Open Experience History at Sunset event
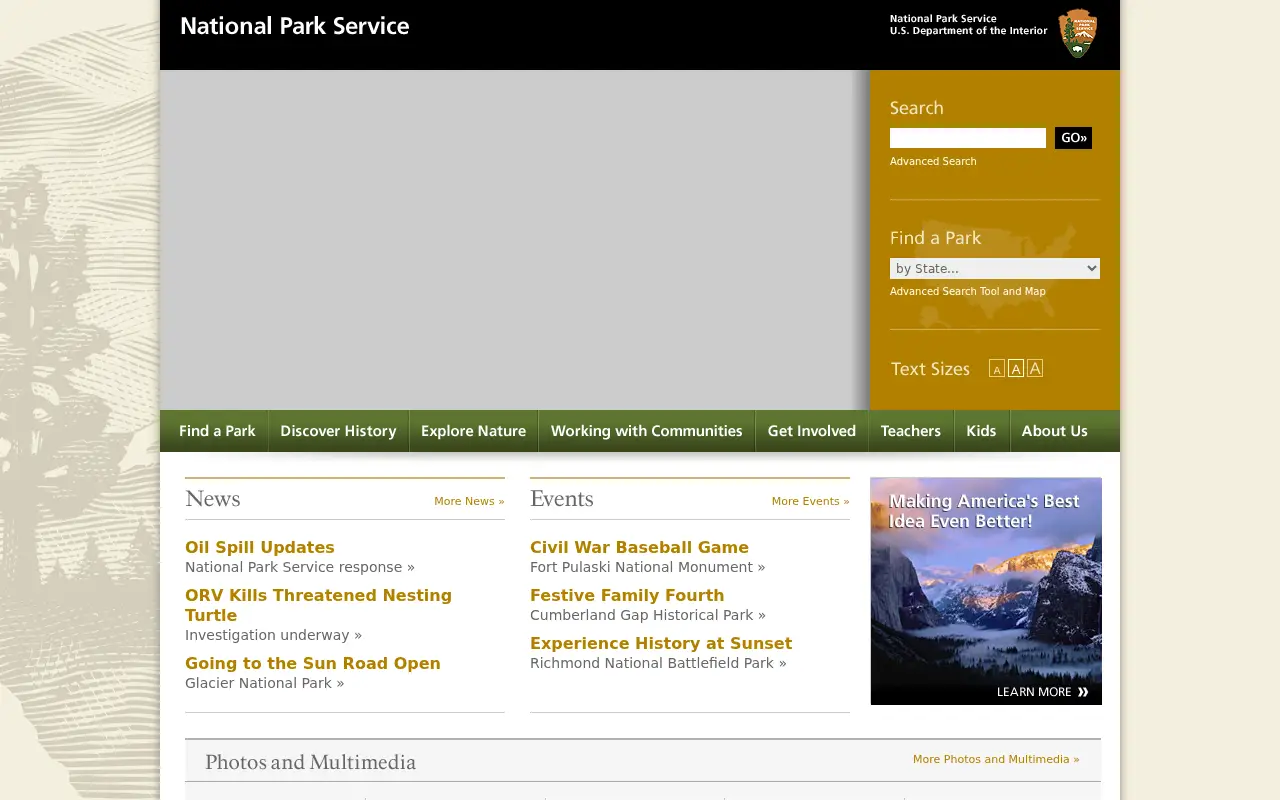1280x800 pixels. click(x=661, y=643)
